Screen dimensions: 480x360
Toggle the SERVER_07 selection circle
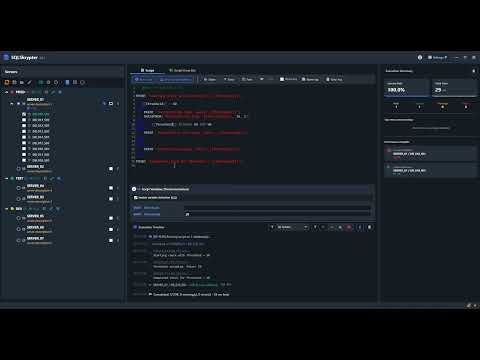(x=19, y=240)
